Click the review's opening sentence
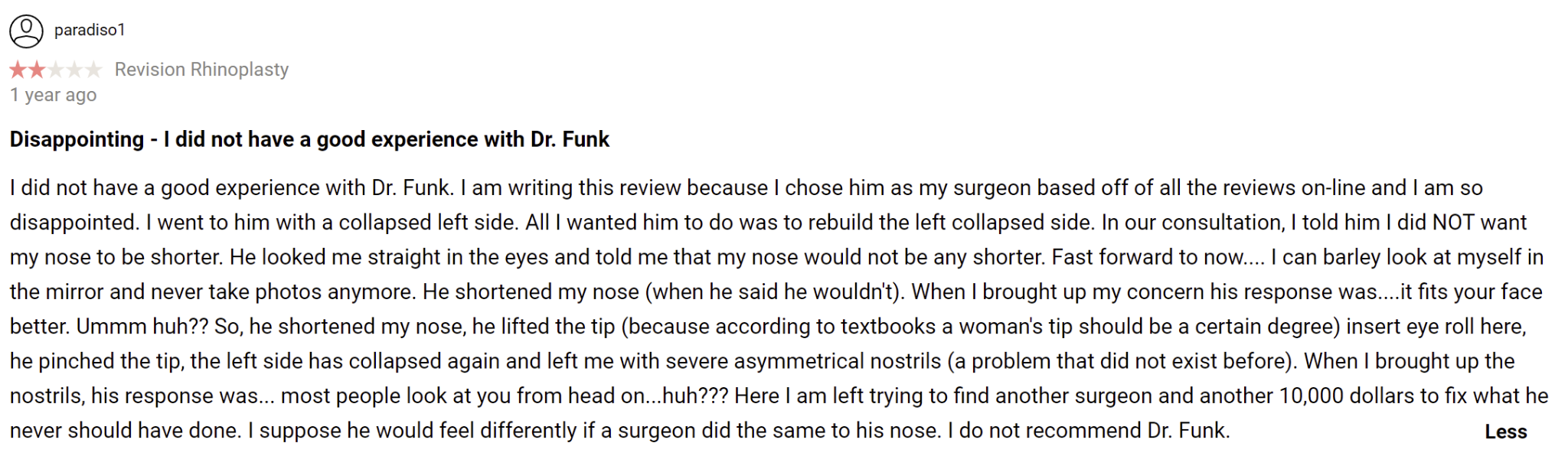 233,188
